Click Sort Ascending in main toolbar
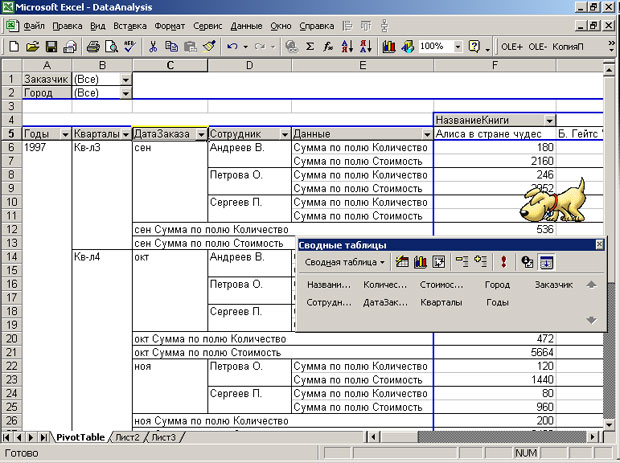 [346, 46]
